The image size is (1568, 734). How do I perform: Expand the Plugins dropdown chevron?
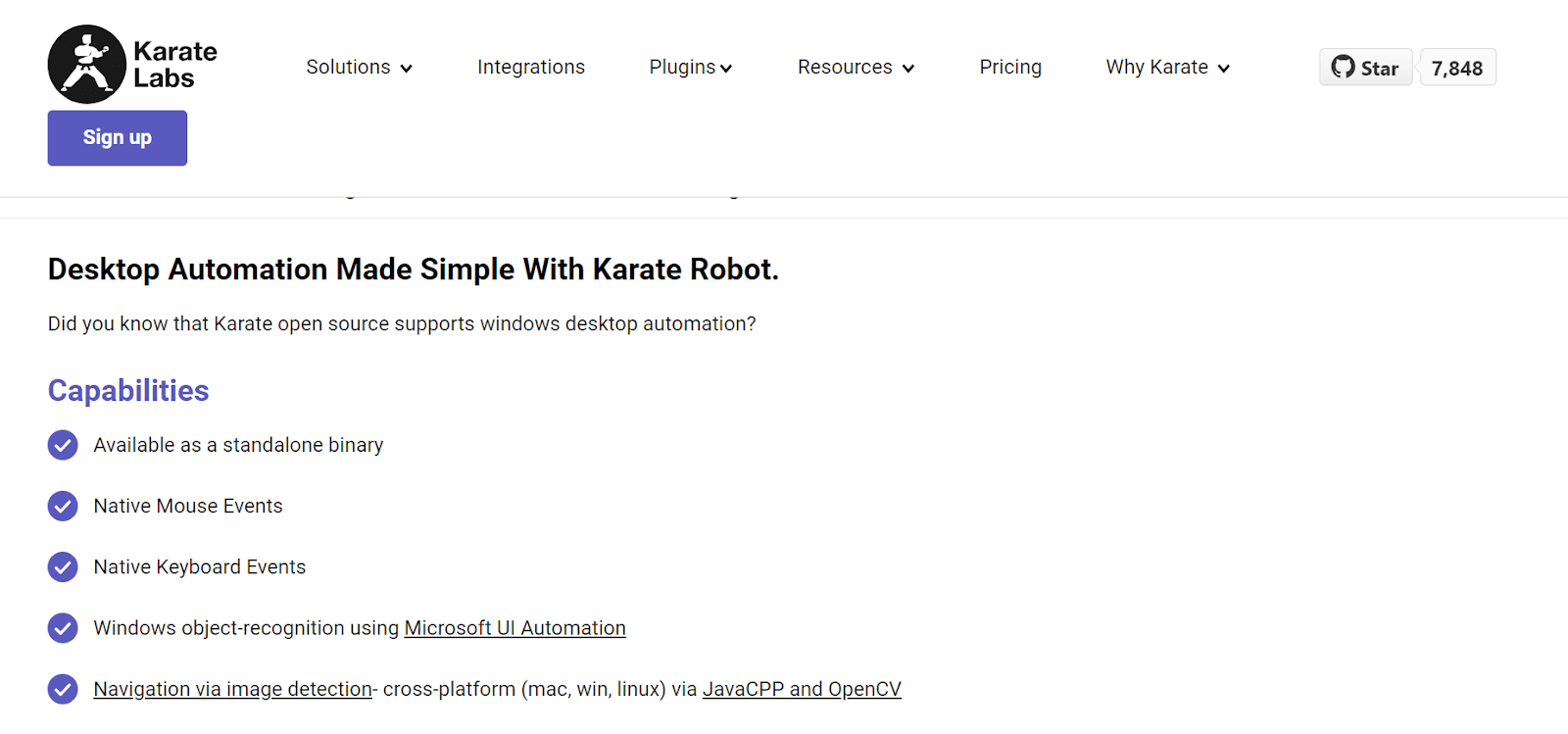(726, 69)
